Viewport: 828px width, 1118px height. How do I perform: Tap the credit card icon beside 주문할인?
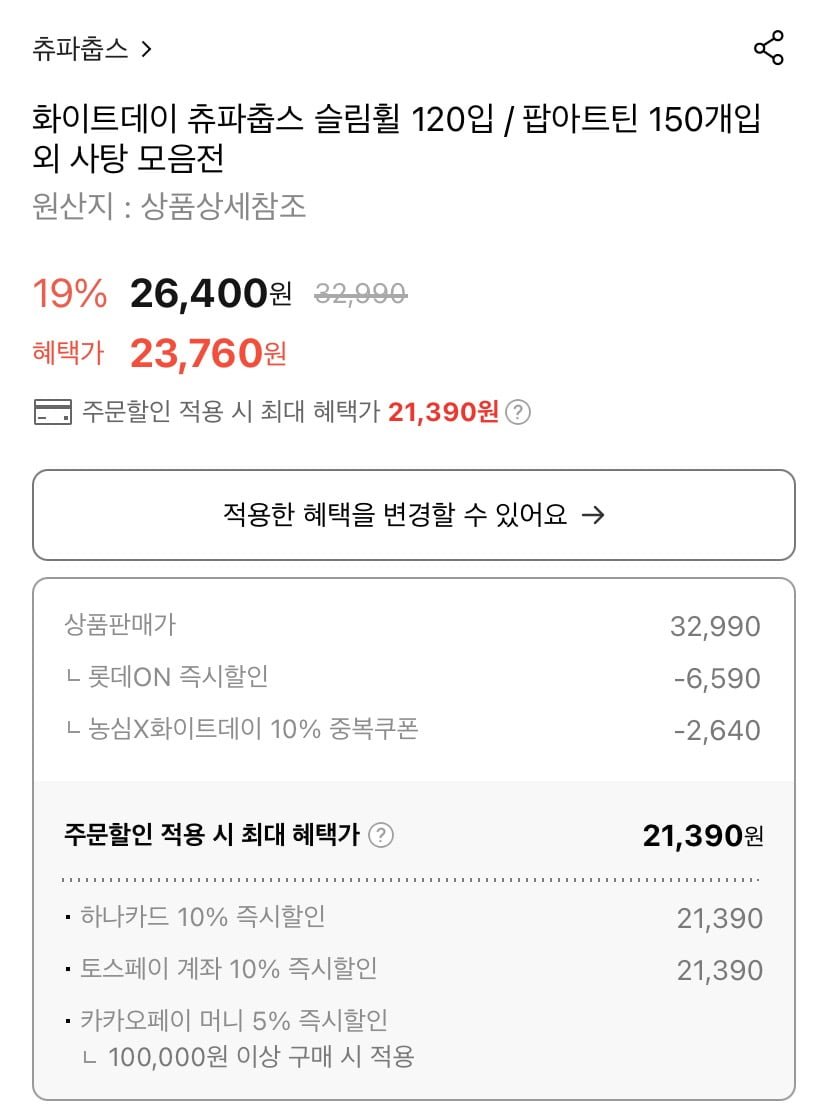[x=52, y=412]
